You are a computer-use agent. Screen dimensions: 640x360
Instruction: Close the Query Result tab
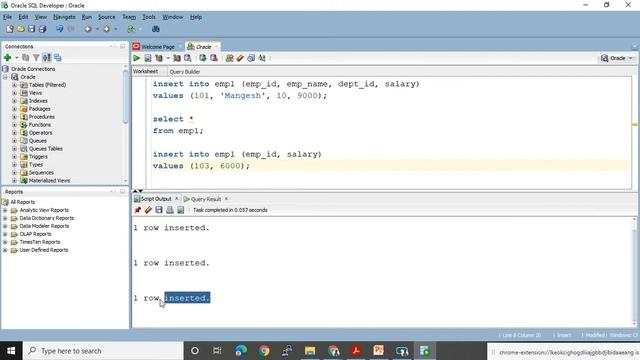pos(226,199)
